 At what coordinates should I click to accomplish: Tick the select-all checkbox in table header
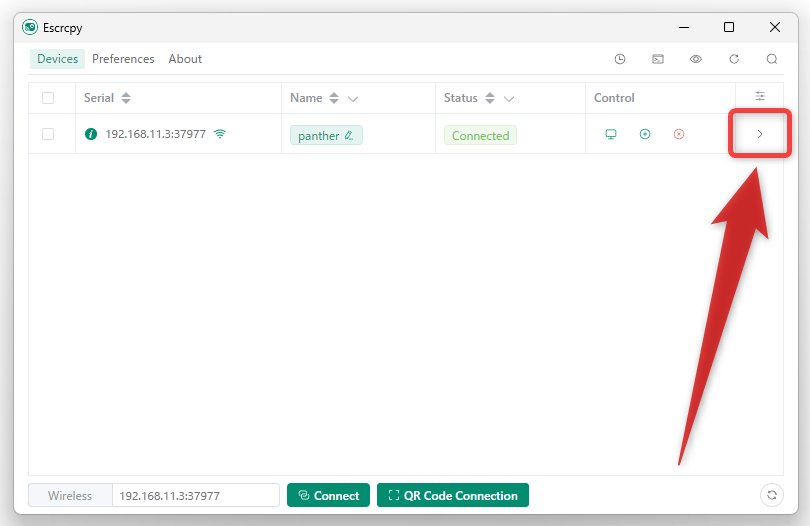[x=48, y=98]
